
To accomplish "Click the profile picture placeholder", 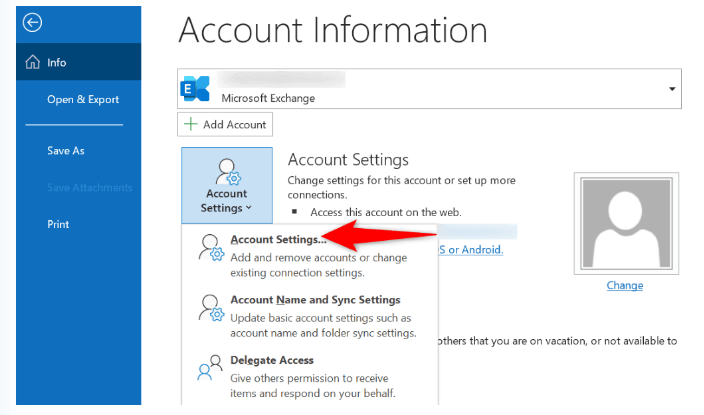I will click(x=626, y=223).
